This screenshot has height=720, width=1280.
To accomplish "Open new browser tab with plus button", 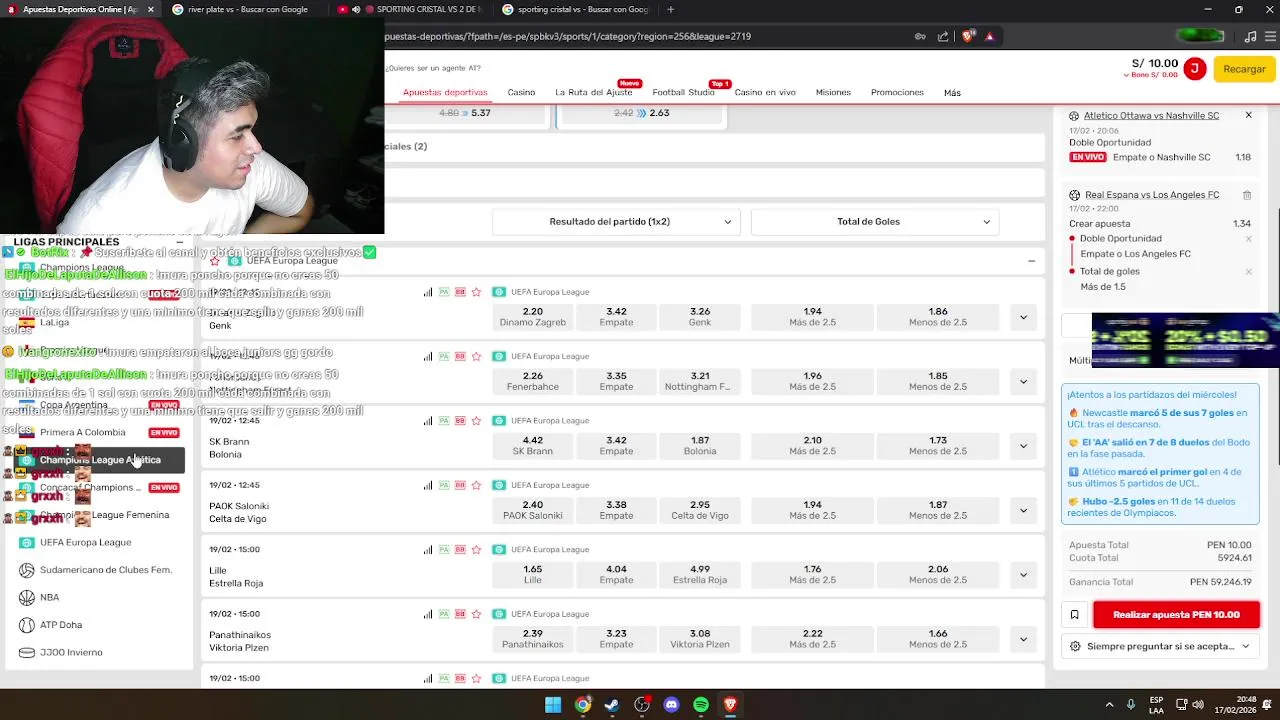I will (x=670, y=9).
